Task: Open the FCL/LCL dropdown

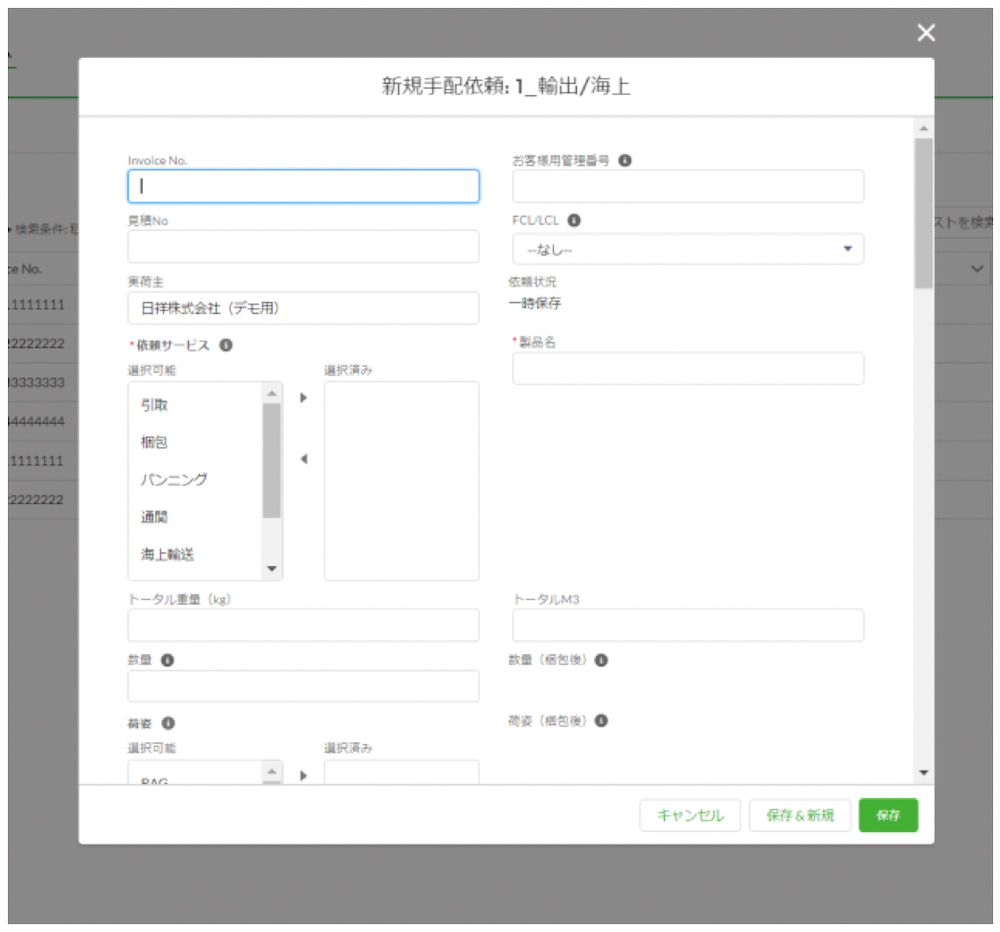Action: pos(688,249)
